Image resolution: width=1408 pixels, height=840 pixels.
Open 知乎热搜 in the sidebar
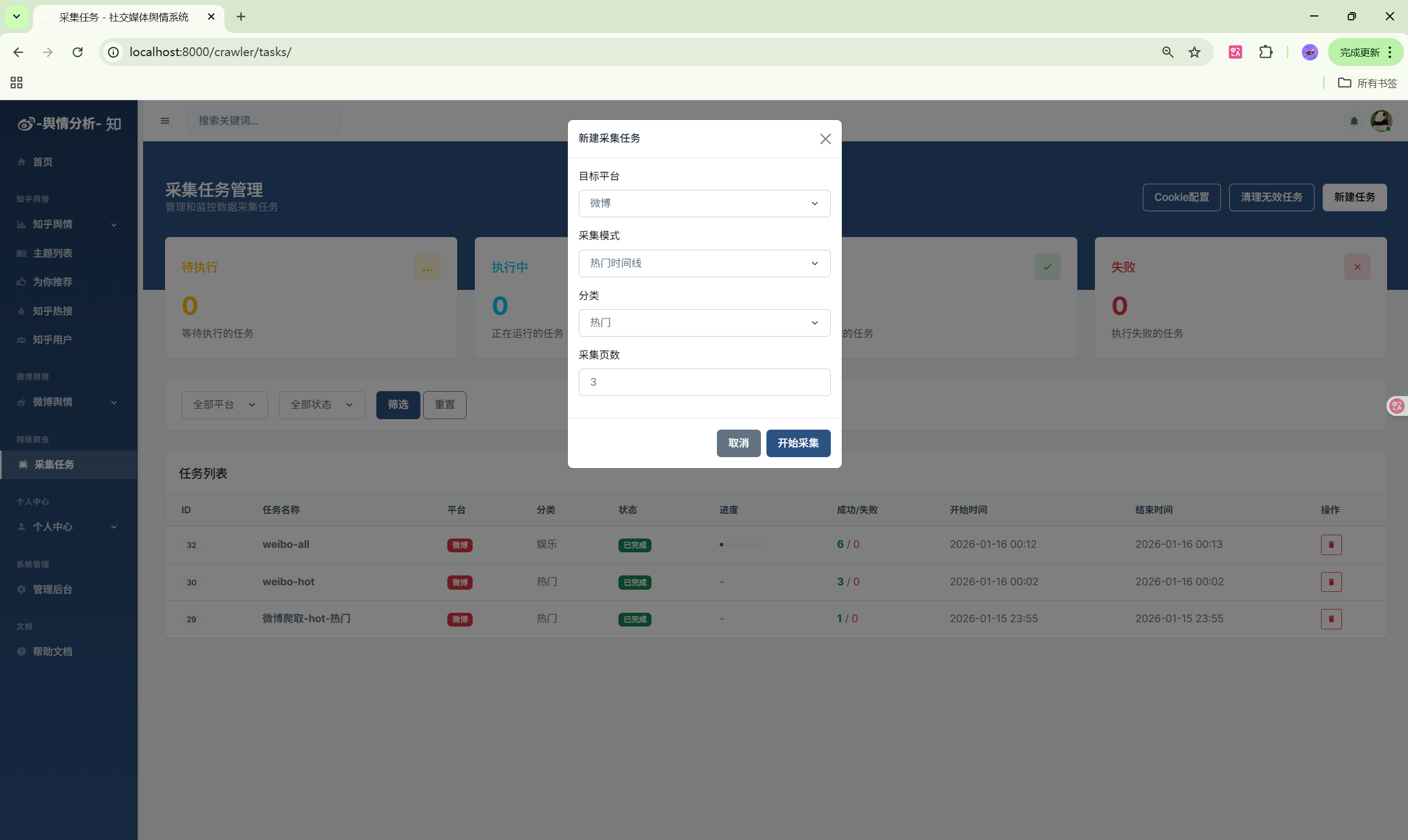click(x=52, y=311)
